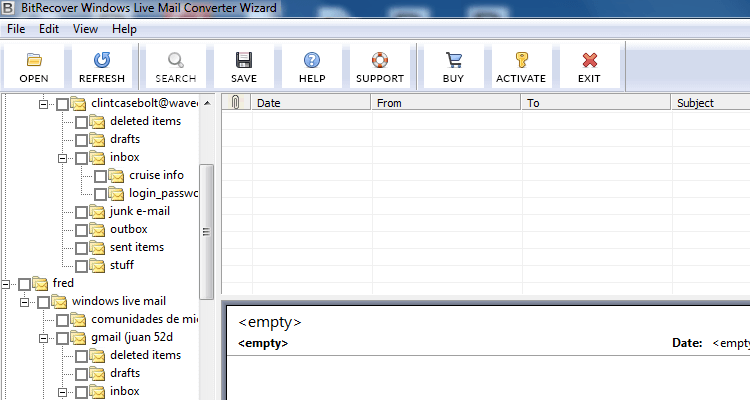Screen dimensions: 750x400
Task: Select the first drafts folder under clintcasebolt
Action: point(125,139)
